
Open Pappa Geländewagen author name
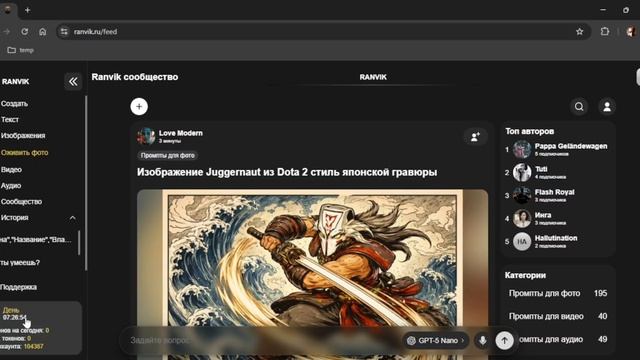[x=571, y=146]
